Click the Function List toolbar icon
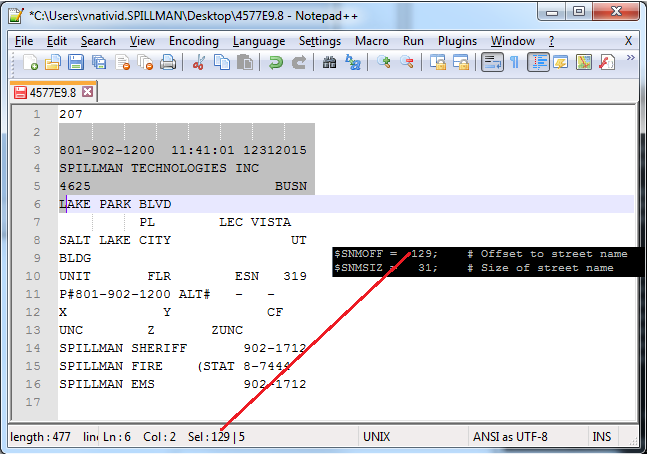 point(607,63)
